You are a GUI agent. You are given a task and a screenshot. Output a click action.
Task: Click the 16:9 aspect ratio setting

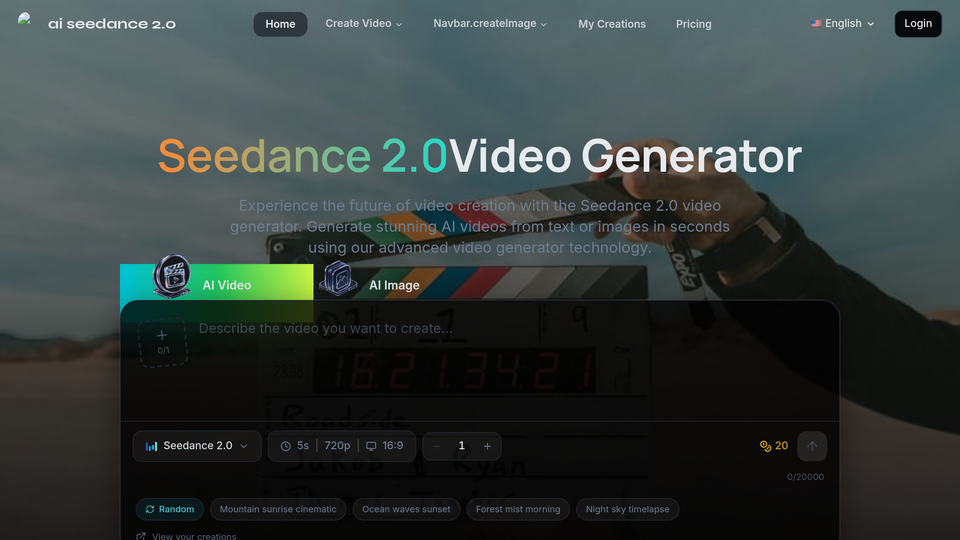tap(385, 446)
